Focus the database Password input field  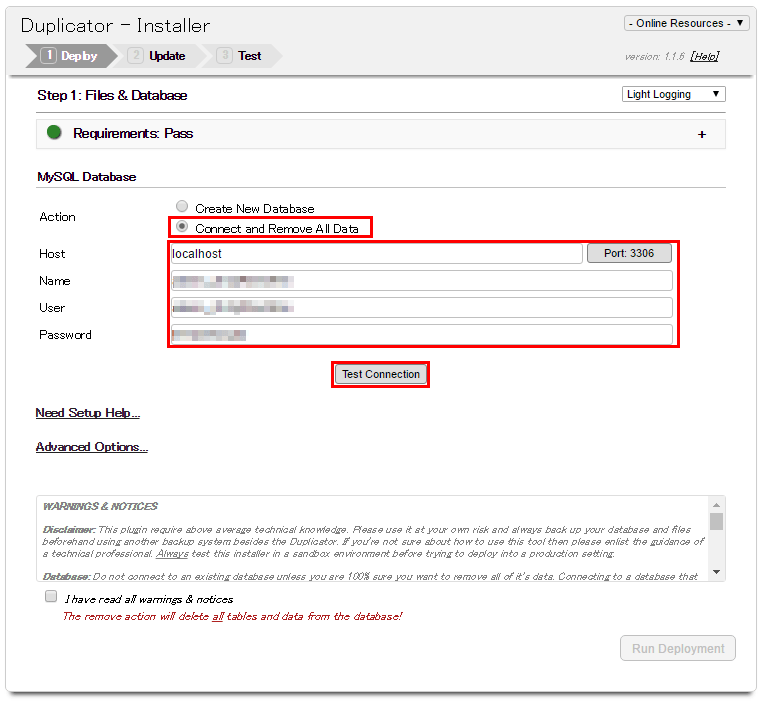(421, 335)
